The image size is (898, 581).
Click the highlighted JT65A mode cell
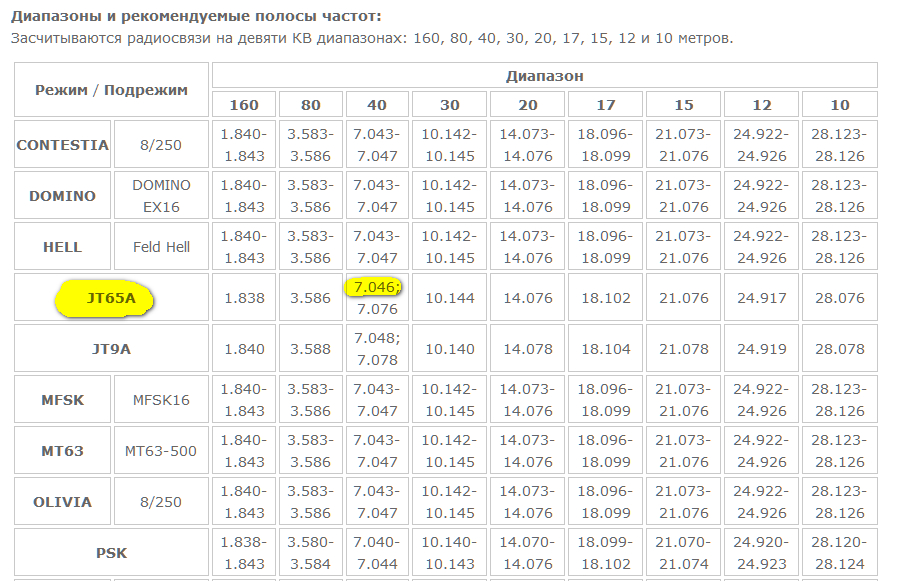coord(111,298)
